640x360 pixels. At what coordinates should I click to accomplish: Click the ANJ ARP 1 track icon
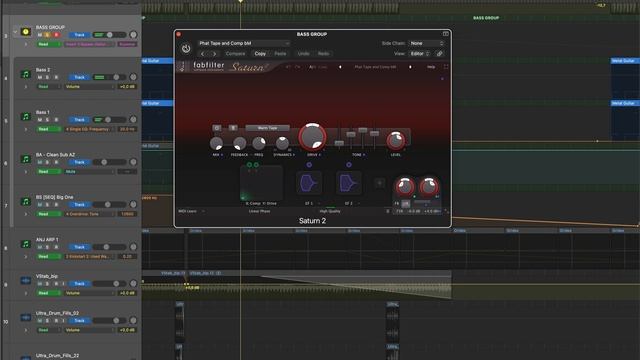pos(26,244)
